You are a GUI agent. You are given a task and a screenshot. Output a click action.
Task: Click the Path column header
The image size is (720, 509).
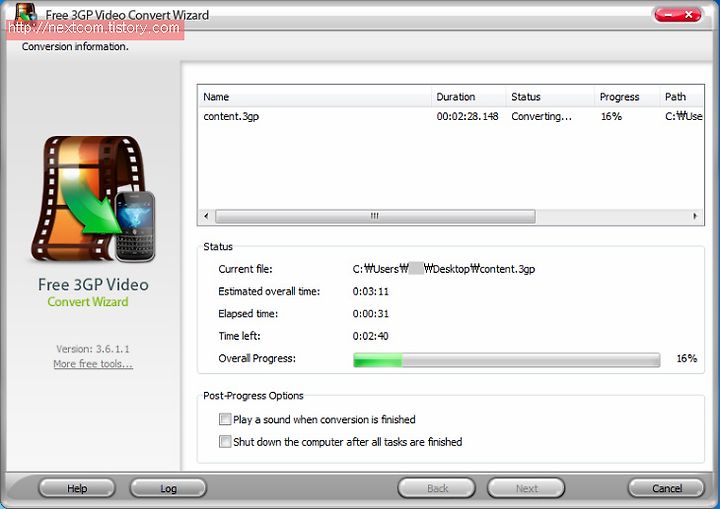681,96
